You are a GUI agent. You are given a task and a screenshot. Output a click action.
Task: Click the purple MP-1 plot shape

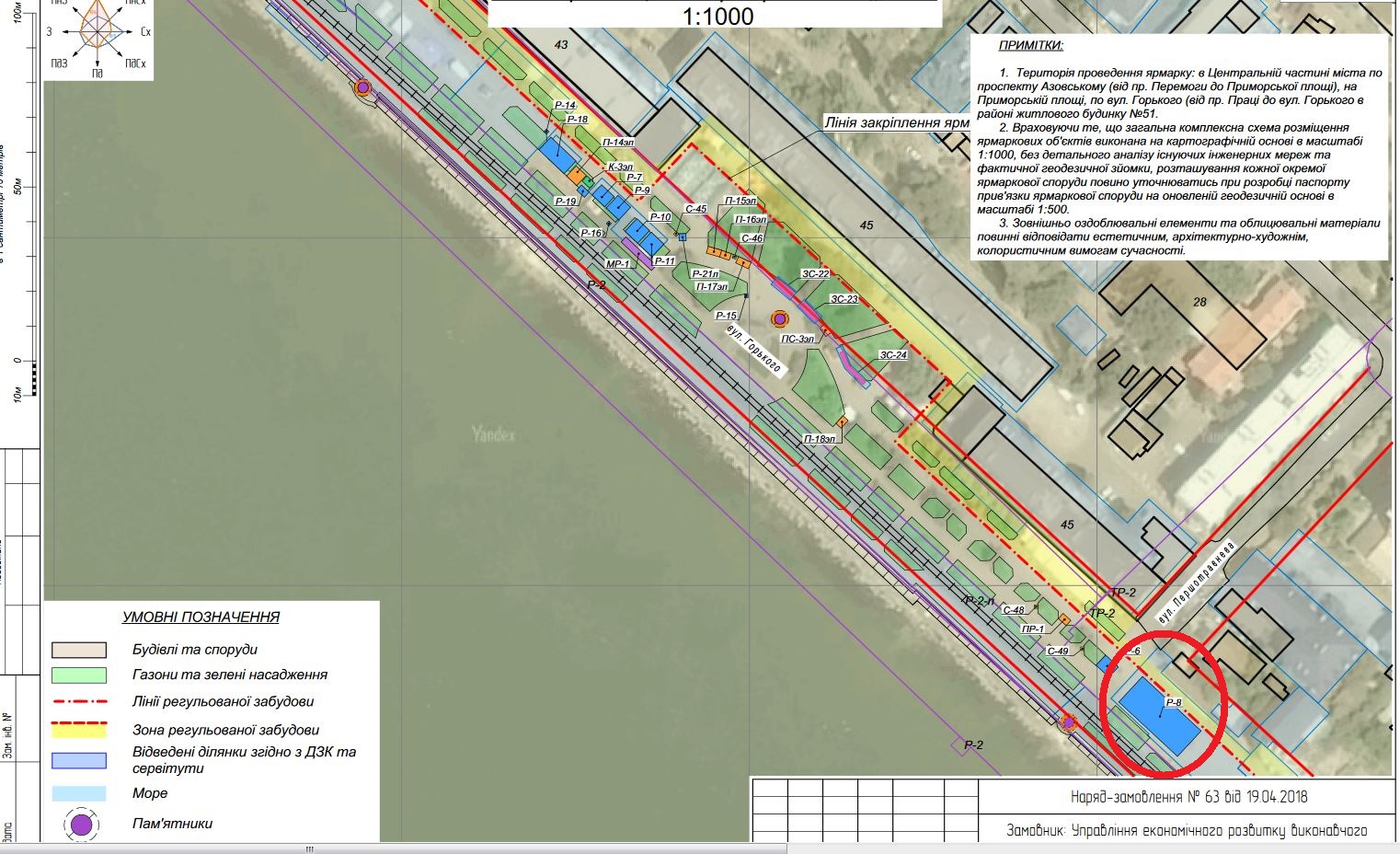(638, 253)
